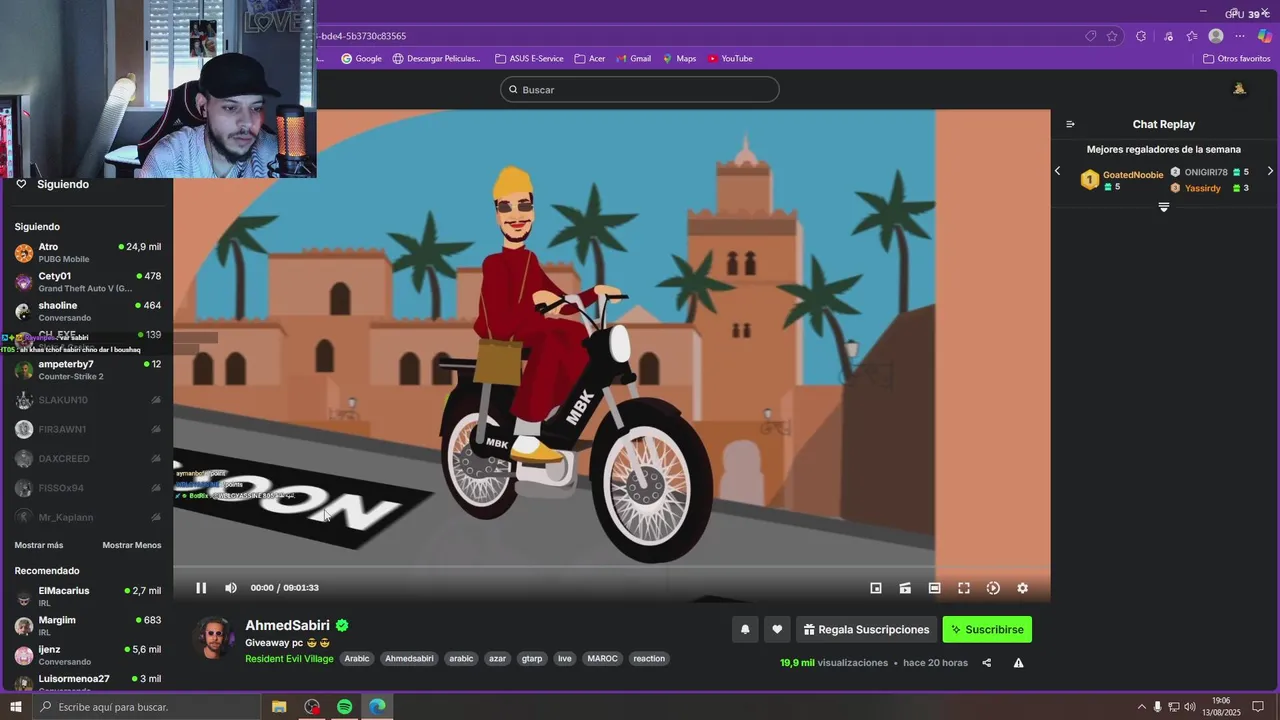This screenshot has height=720, width=1280.
Task: Toggle the notification bell for AhmedSabiri
Action: (x=745, y=629)
